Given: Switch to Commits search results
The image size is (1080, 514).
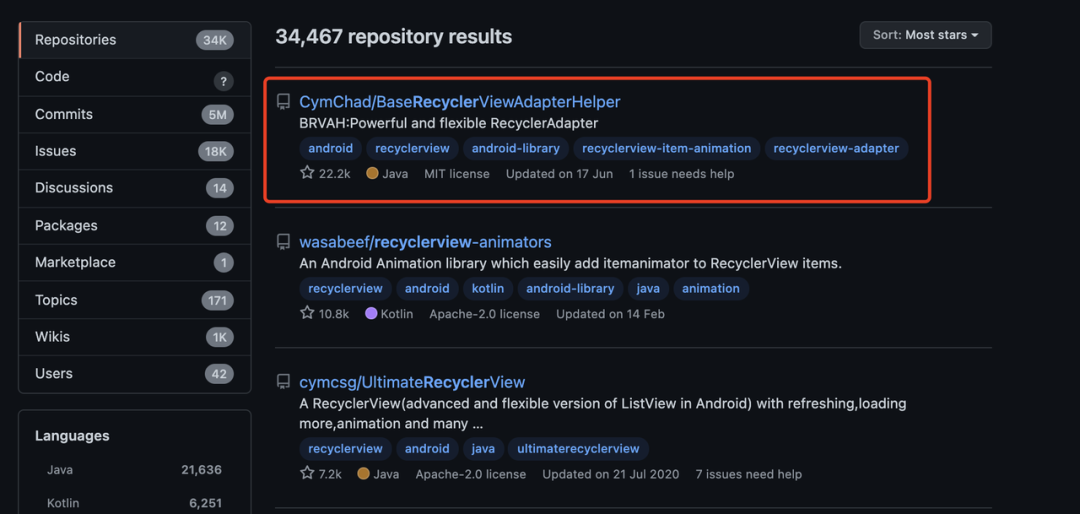Looking at the screenshot, I should pyautogui.click(x=64, y=114).
